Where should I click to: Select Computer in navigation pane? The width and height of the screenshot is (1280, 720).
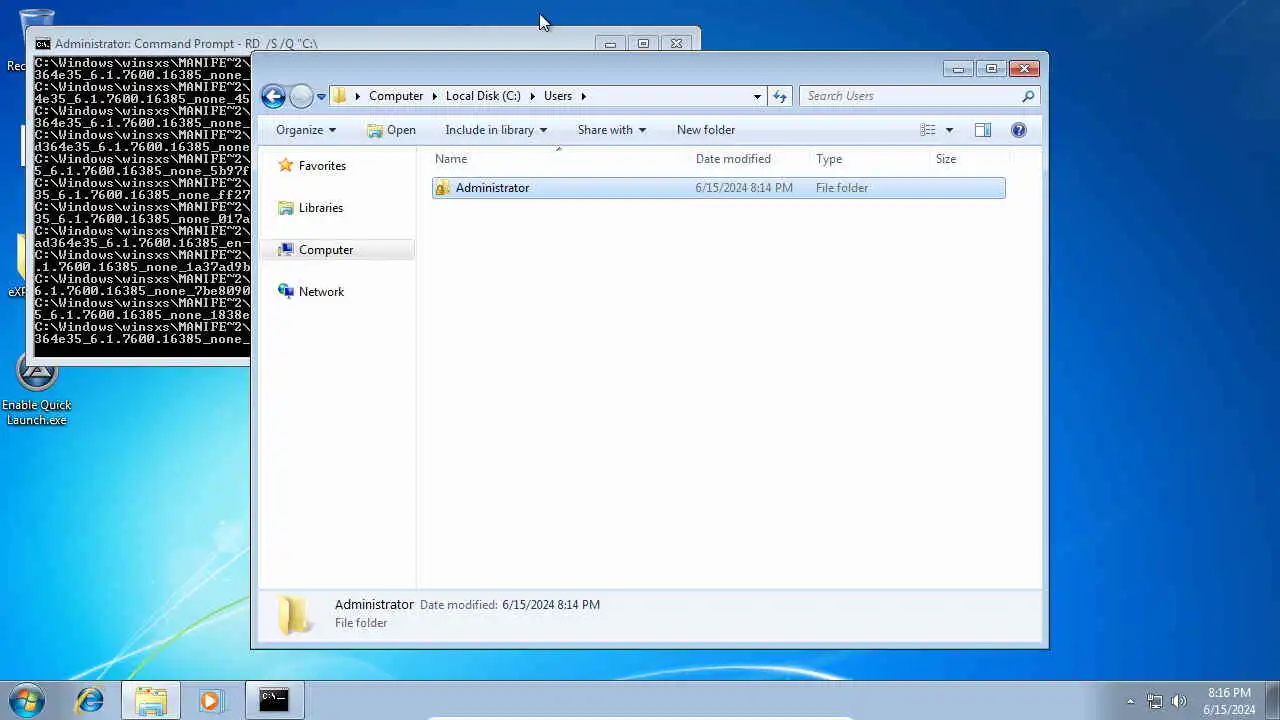coord(315,250)
